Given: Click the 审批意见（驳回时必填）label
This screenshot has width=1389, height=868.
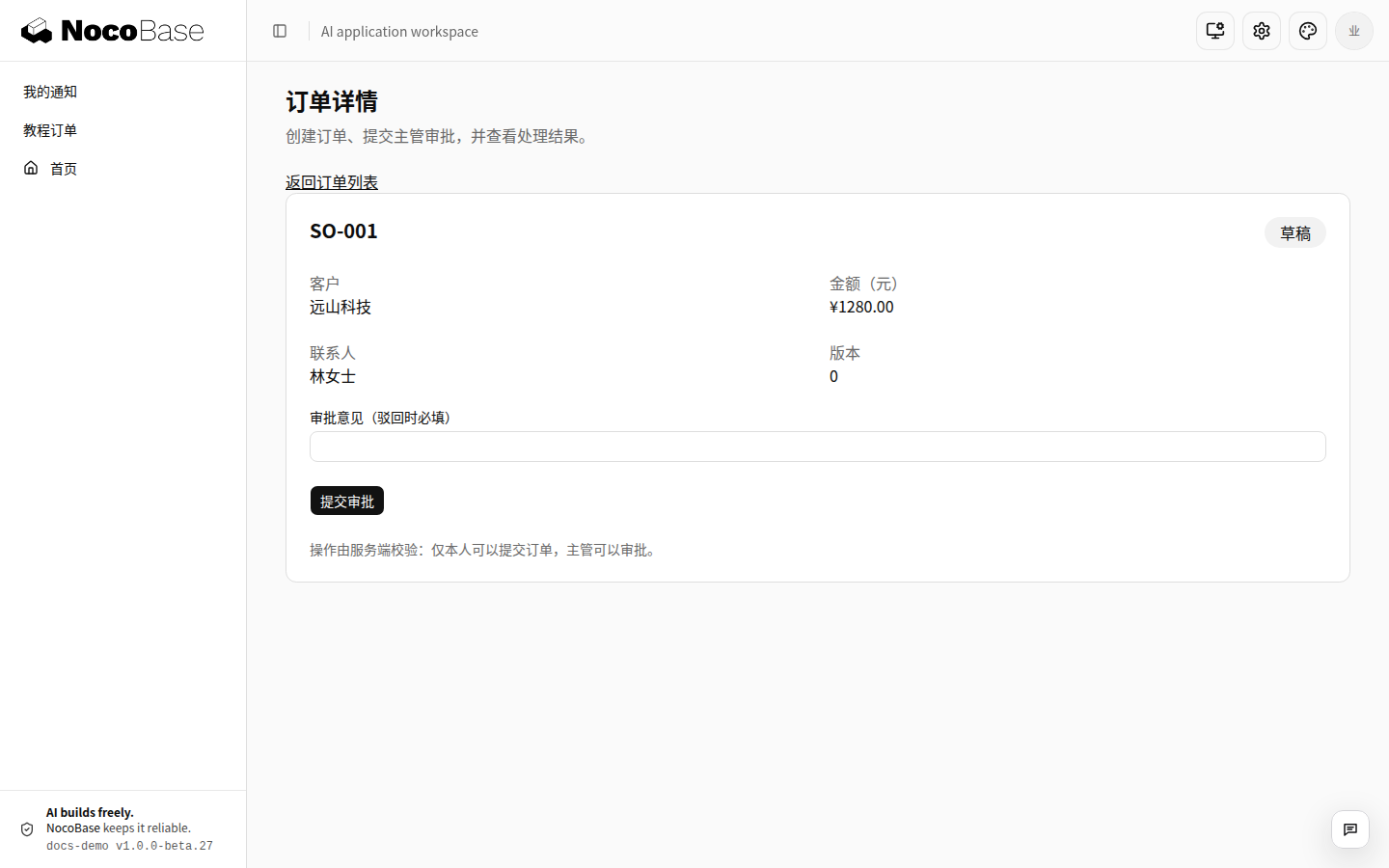Looking at the screenshot, I should click(380, 418).
